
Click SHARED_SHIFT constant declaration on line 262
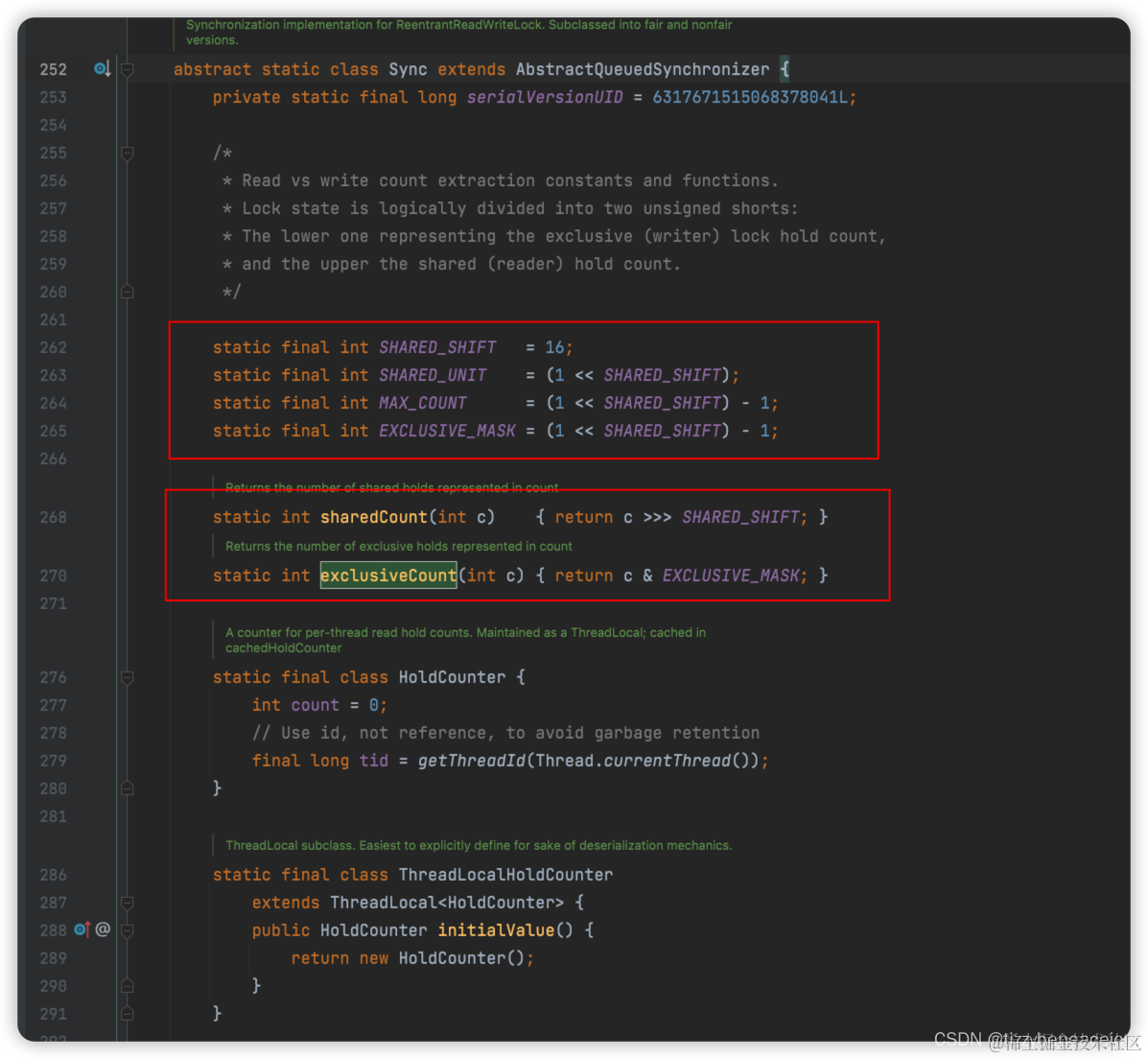click(437, 347)
